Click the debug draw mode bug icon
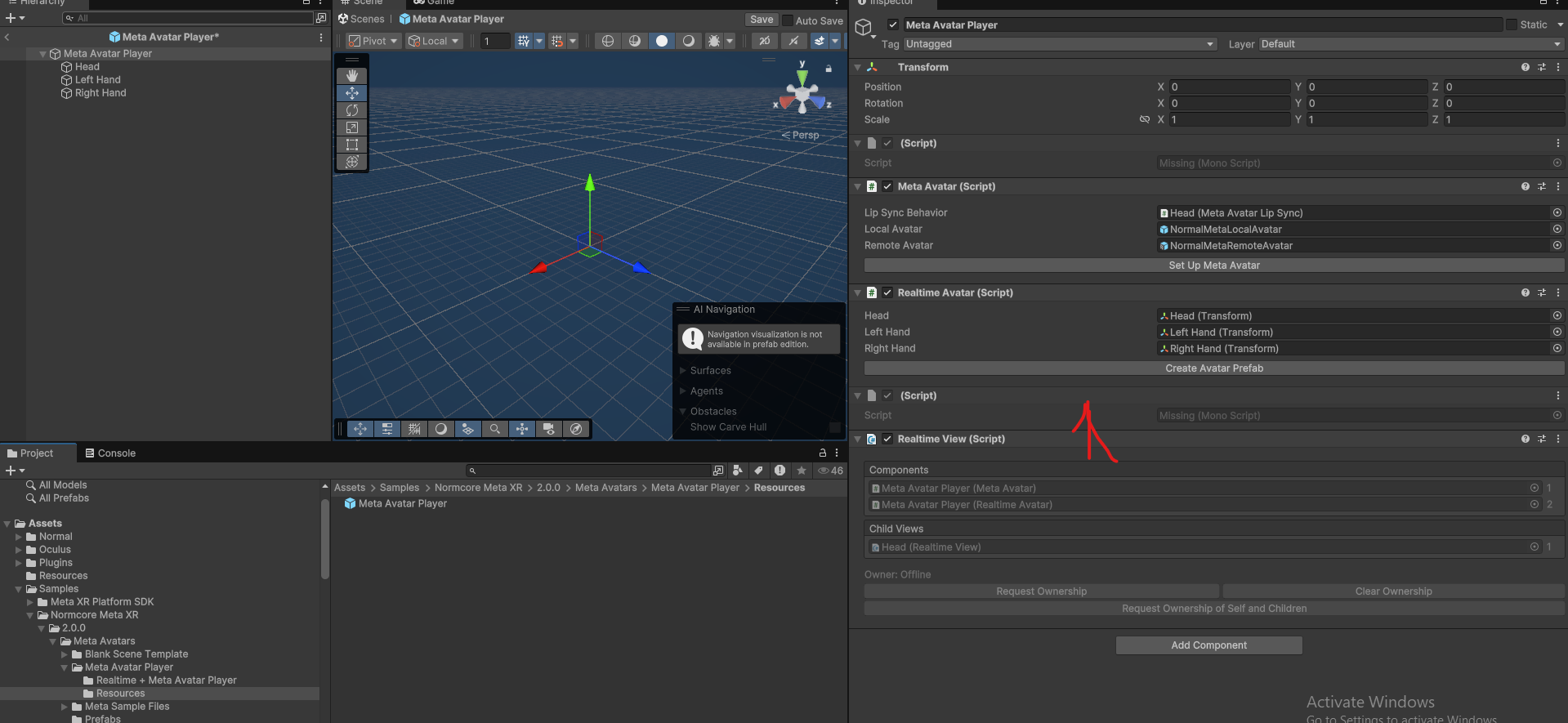1568x723 pixels. click(714, 41)
